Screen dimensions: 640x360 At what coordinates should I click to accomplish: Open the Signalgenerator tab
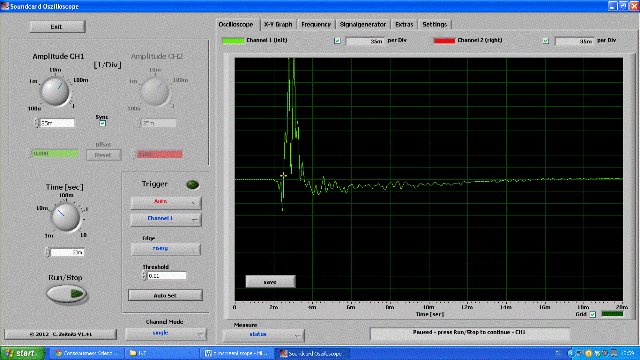[362, 24]
